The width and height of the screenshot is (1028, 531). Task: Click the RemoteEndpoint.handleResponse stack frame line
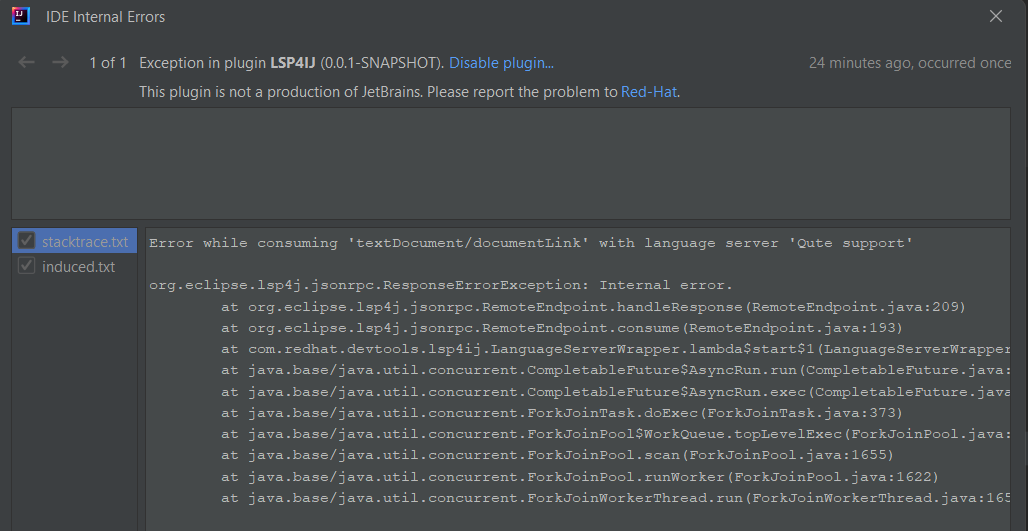(593, 307)
